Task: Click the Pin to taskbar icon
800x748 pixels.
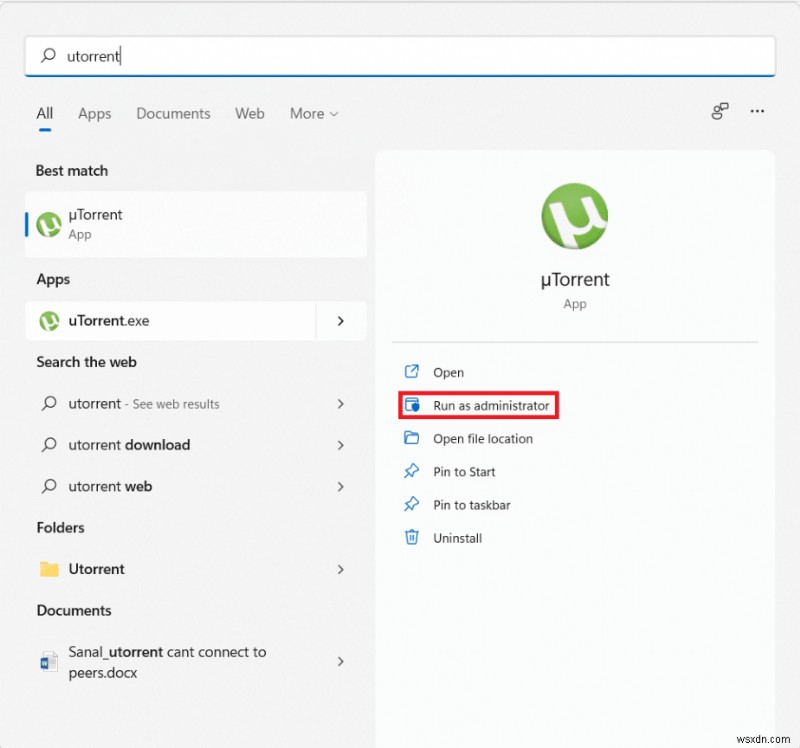Action: [413, 505]
